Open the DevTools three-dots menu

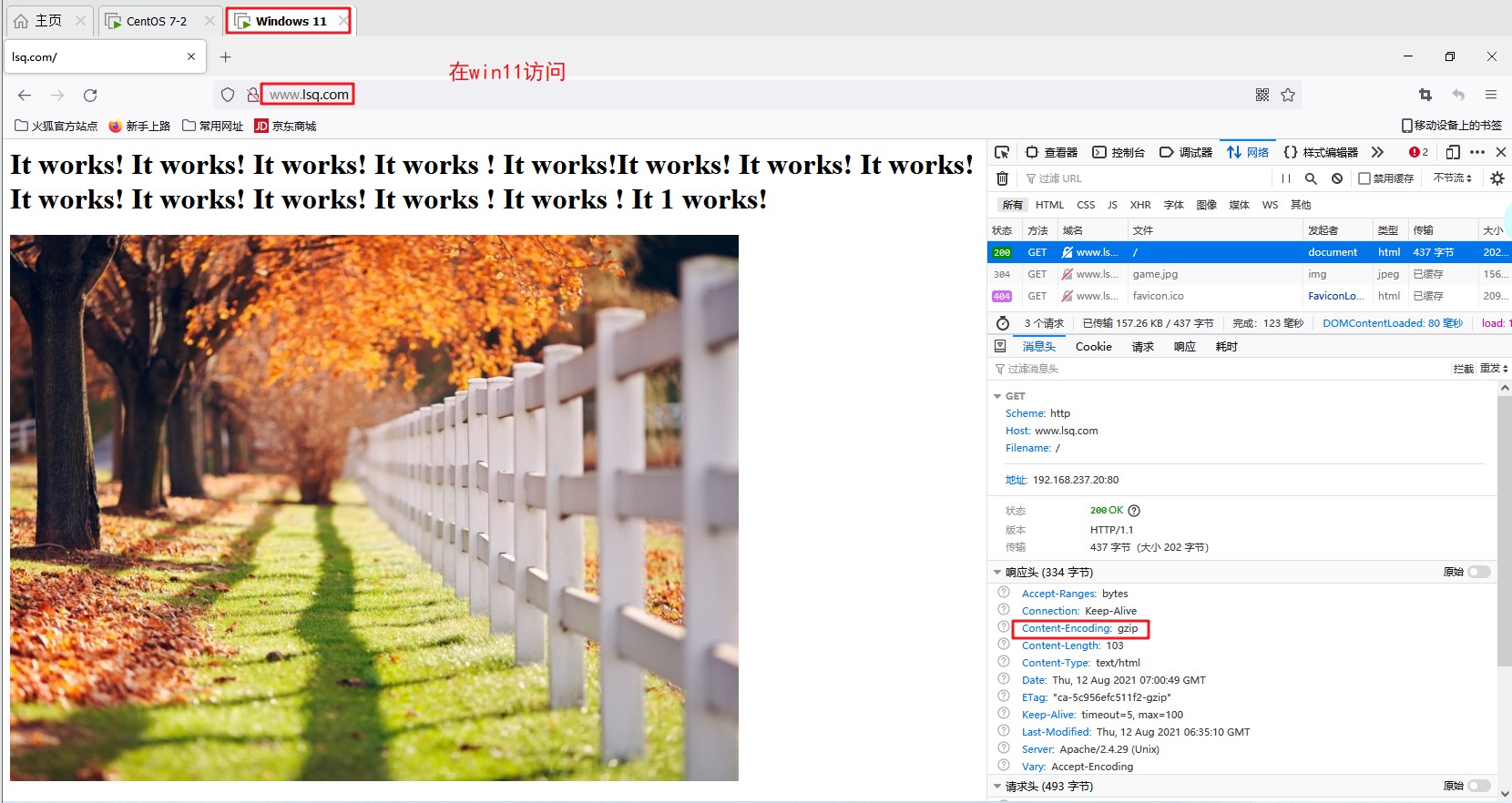coord(1477,152)
